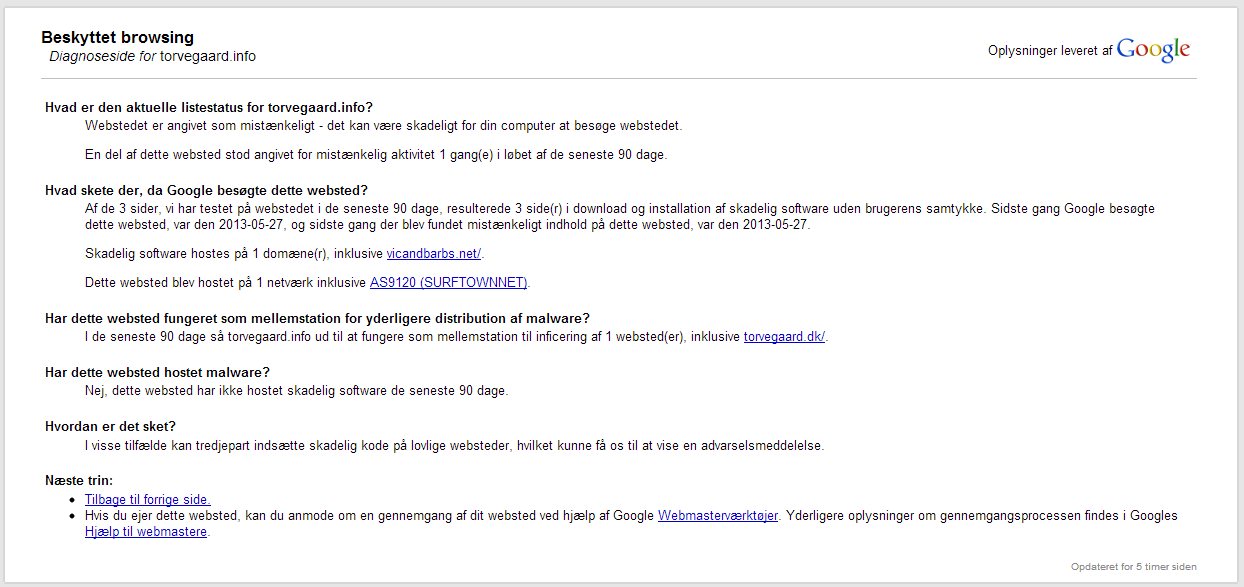Click heading Hvordan er det sket?
The image size is (1244, 587).
tap(111, 426)
